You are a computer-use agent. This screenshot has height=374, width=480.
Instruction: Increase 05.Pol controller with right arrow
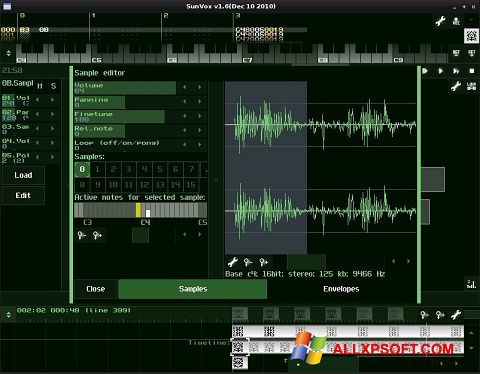click(52, 157)
